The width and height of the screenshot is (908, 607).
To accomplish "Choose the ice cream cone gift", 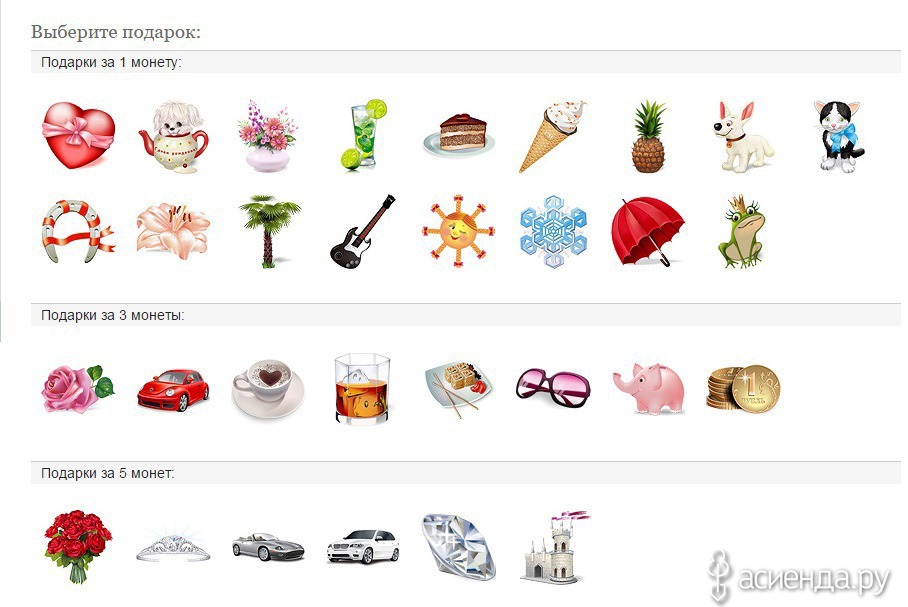I will click(x=552, y=136).
